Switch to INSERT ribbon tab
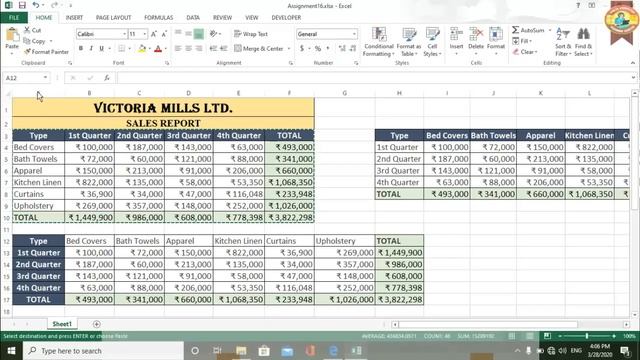The width and height of the screenshot is (640, 360). tap(74, 18)
